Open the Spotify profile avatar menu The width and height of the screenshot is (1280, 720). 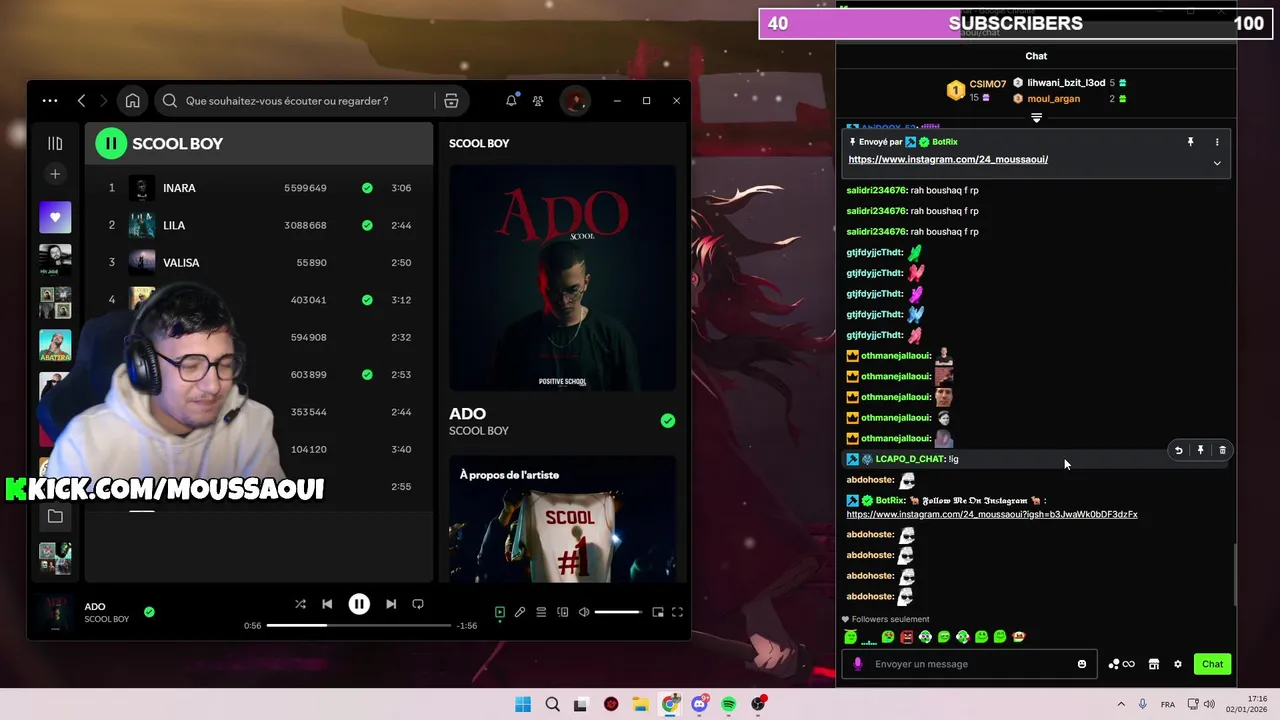pyautogui.click(x=574, y=101)
